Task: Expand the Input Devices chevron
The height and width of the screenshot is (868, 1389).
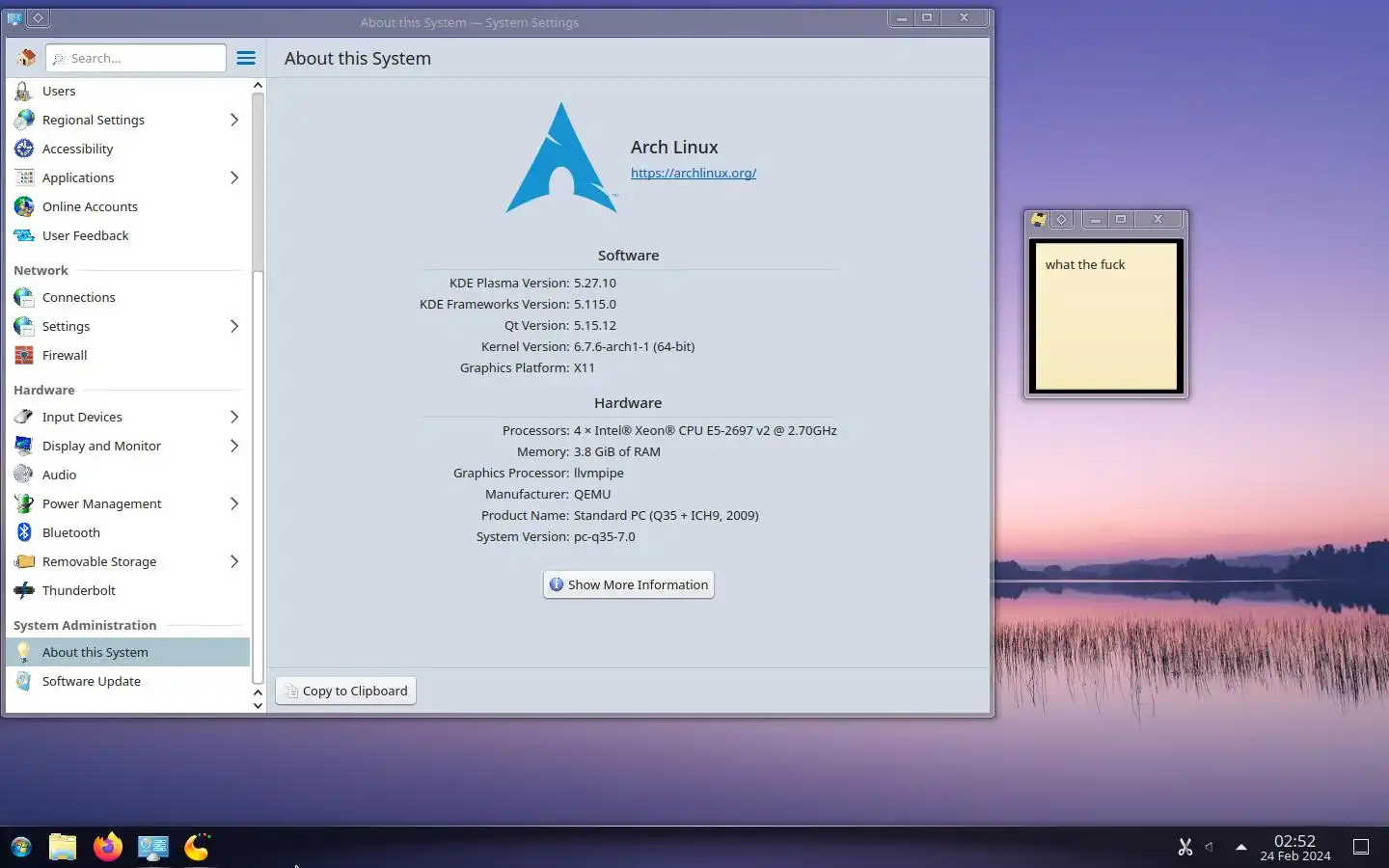Action: [233, 417]
